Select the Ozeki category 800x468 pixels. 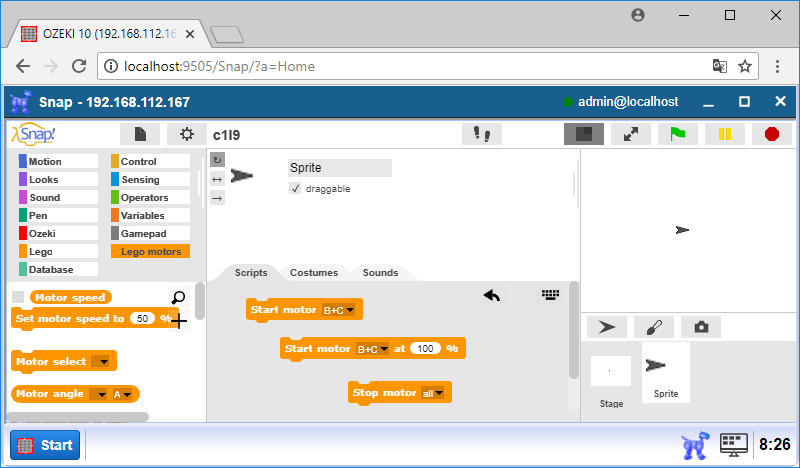pos(58,233)
